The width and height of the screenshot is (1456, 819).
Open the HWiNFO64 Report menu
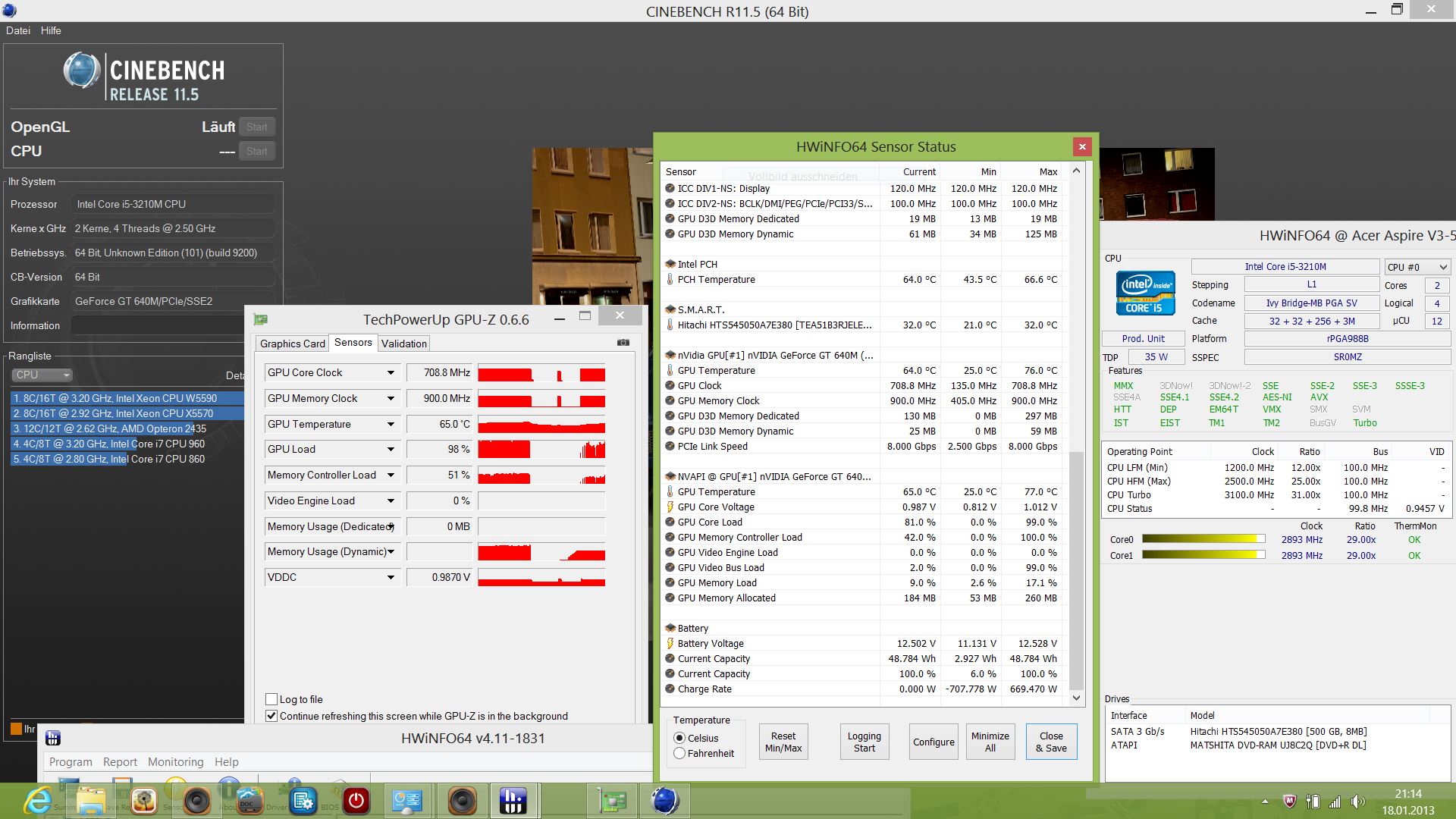(120, 761)
